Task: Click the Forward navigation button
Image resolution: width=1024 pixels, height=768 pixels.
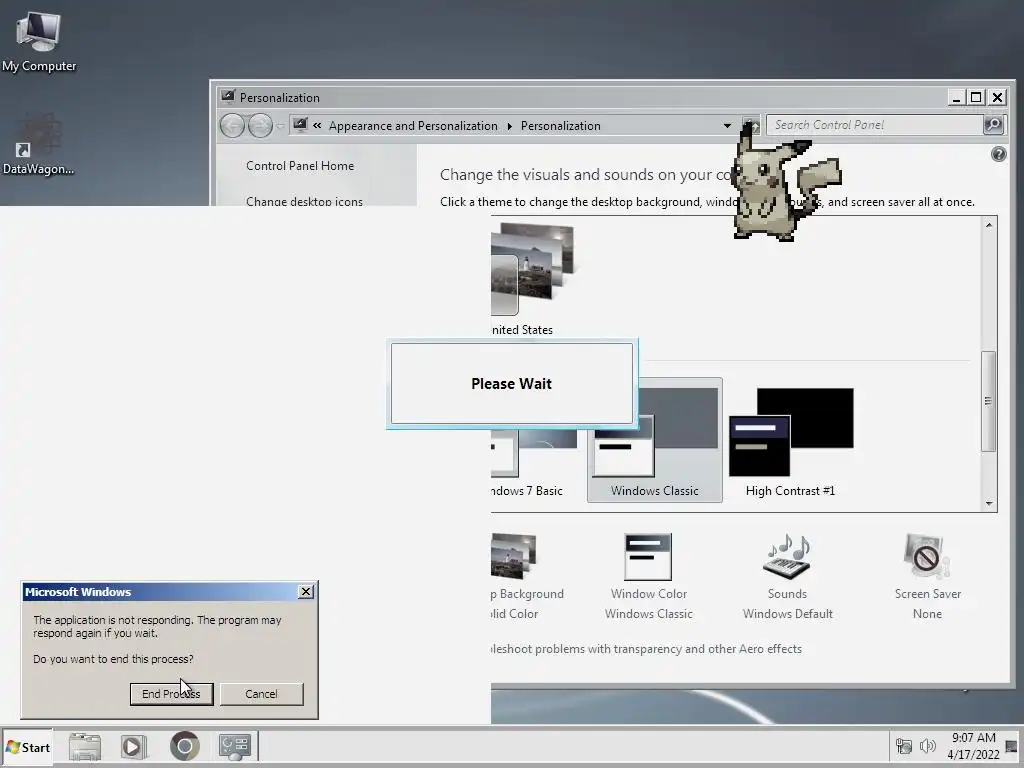Action: pos(260,125)
